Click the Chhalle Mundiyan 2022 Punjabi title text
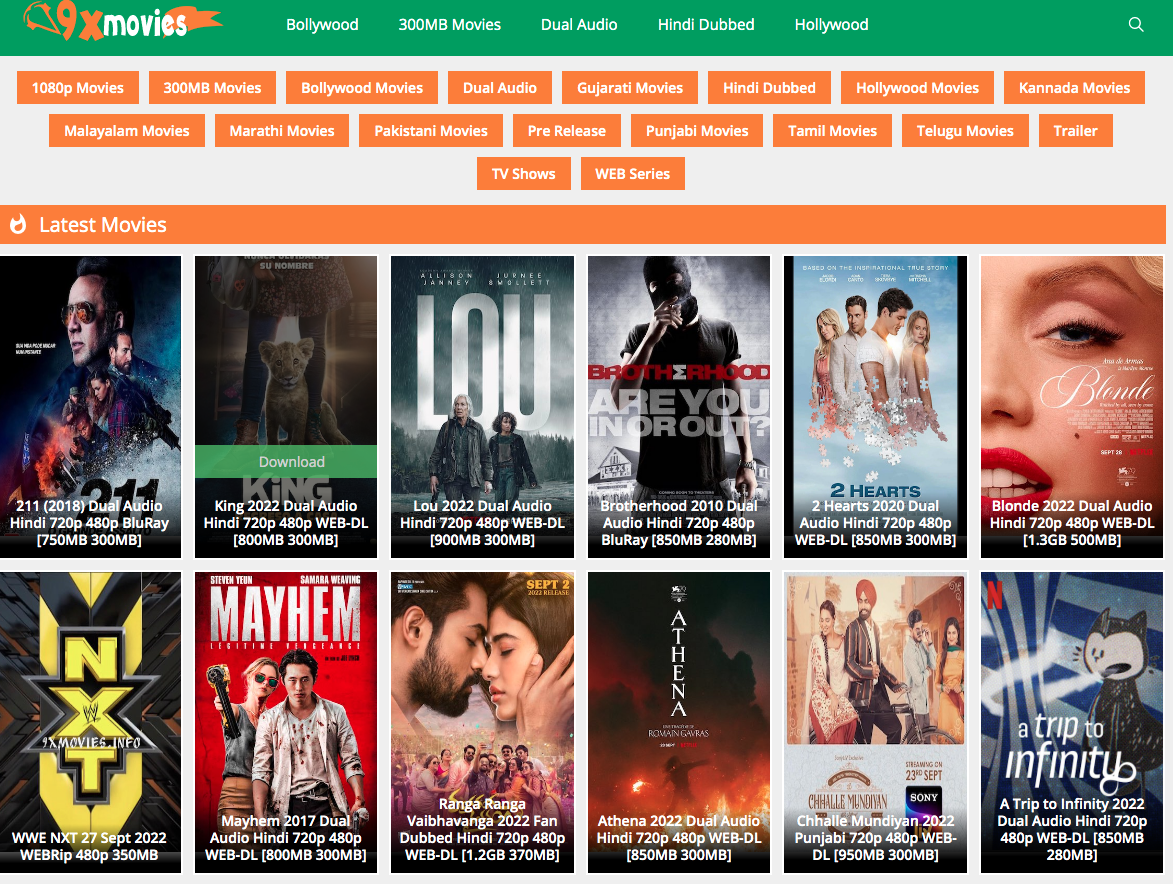The image size is (1173, 884). pos(875,838)
